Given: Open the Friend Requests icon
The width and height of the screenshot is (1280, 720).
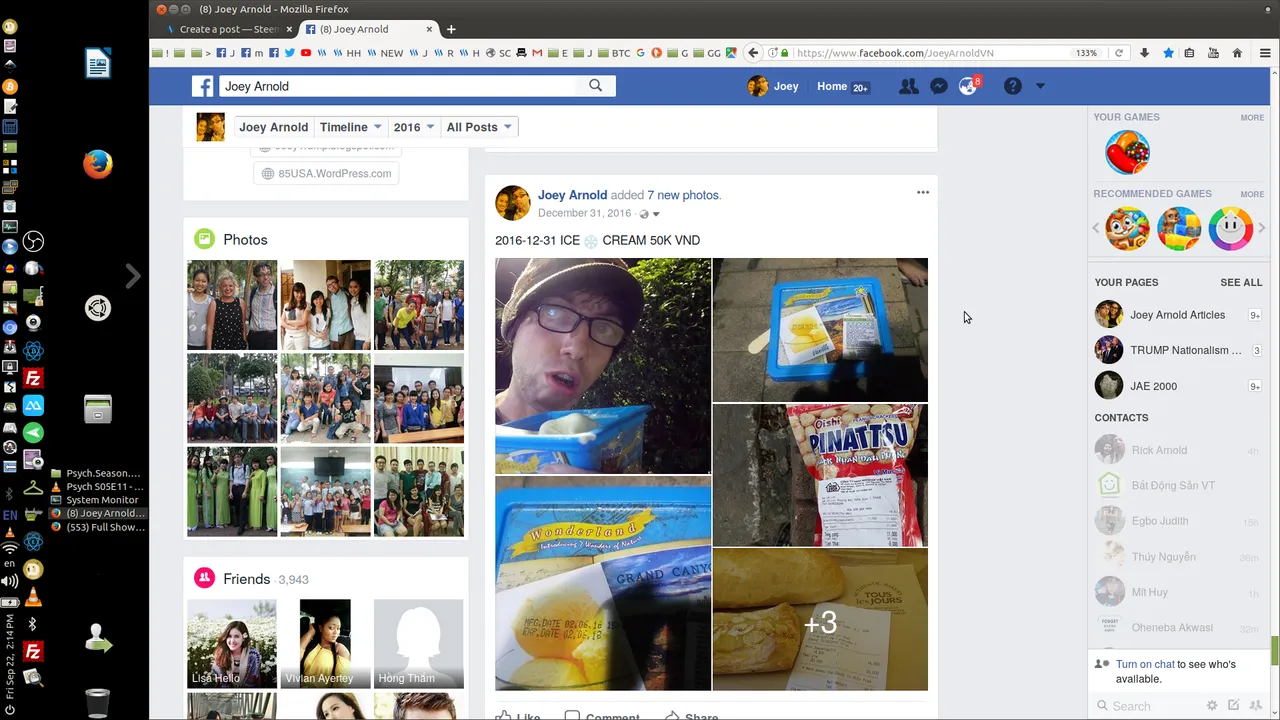Looking at the screenshot, I should click(908, 87).
